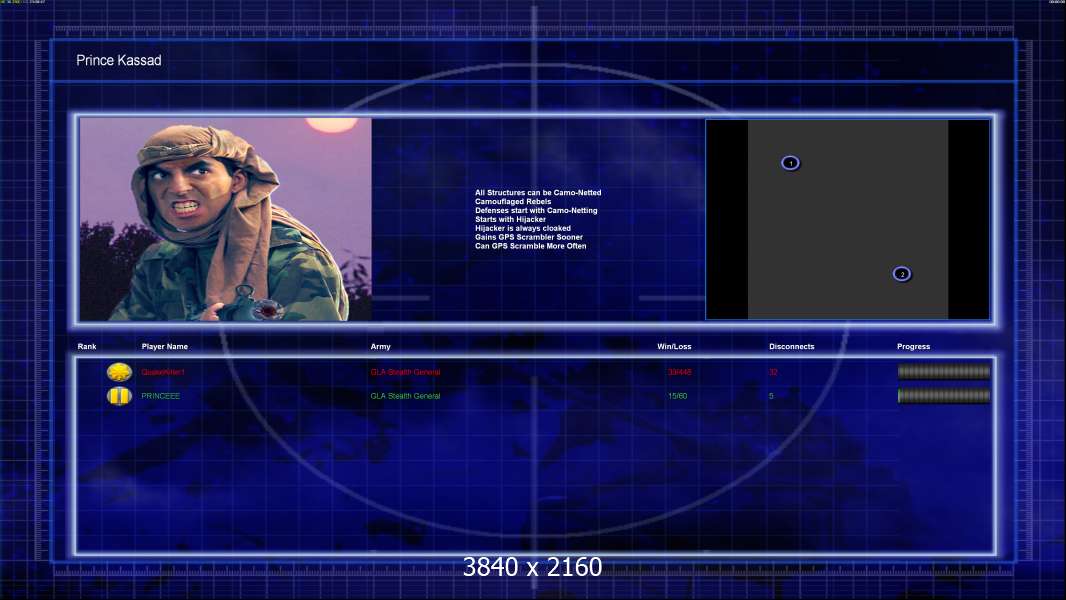Click the Prince Kassad title text

pos(119,60)
